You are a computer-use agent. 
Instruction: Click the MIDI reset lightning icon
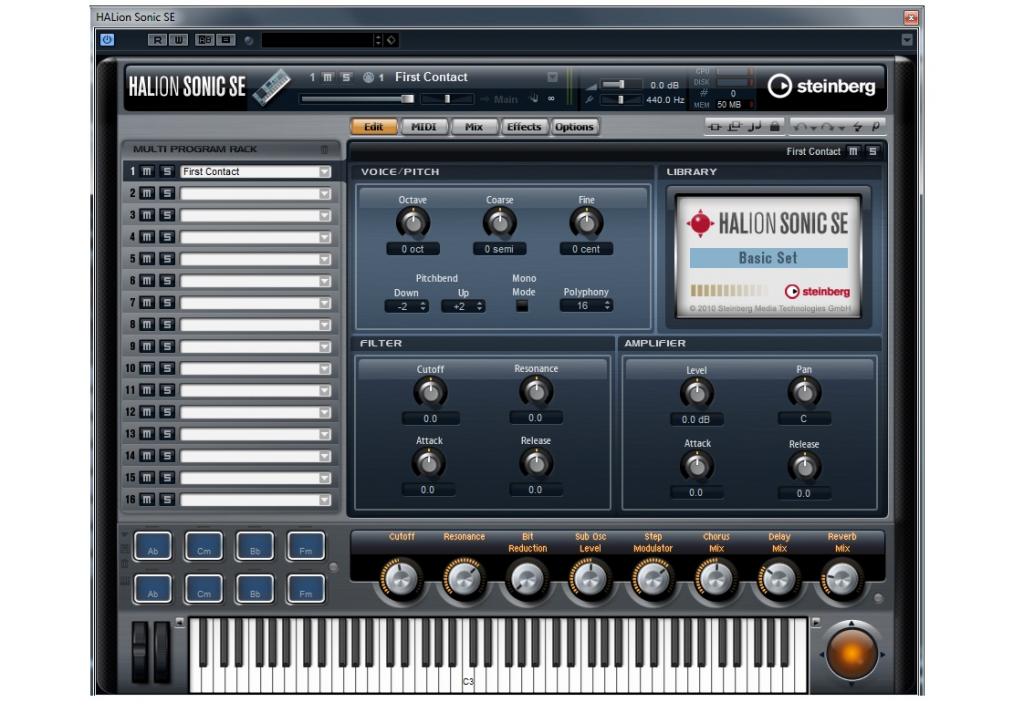pyautogui.click(x=857, y=127)
